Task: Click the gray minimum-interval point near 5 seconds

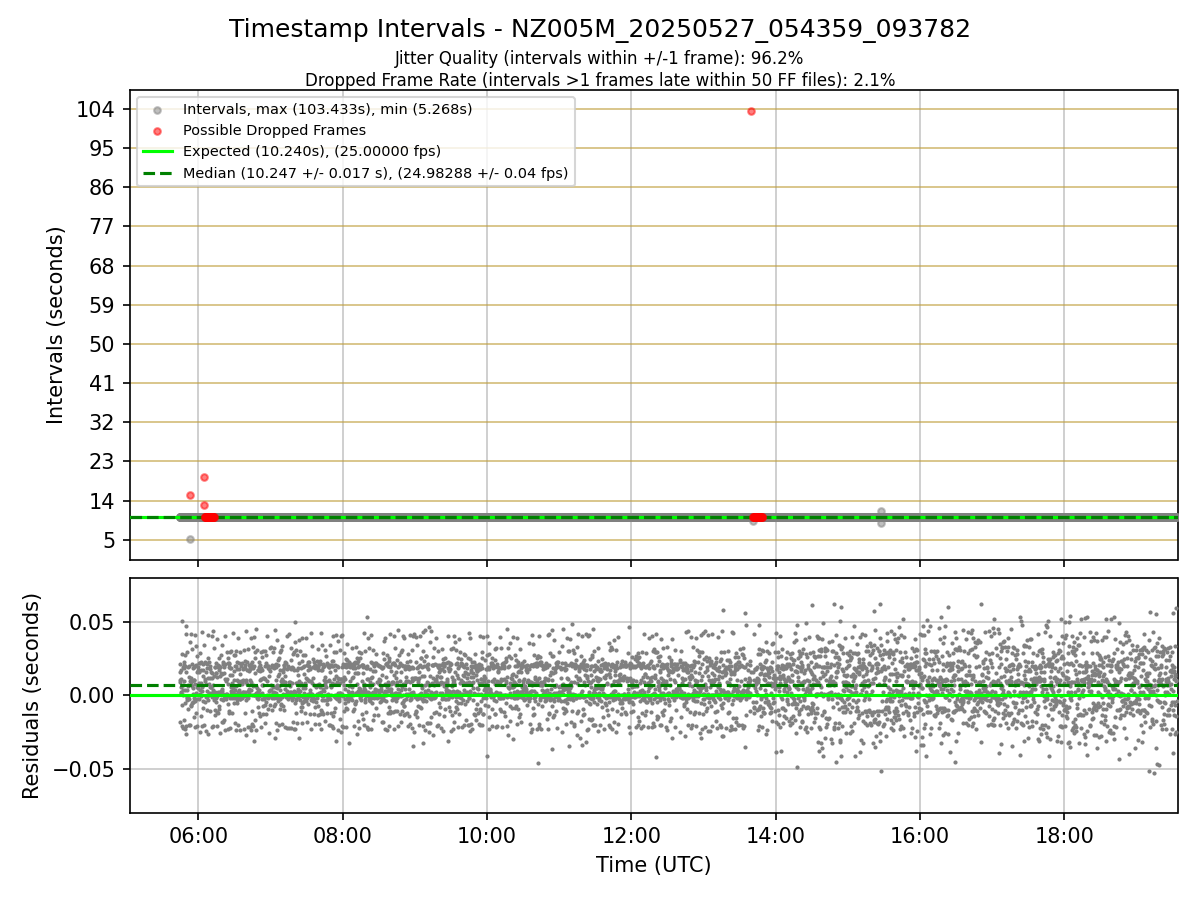Action: [190, 539]
